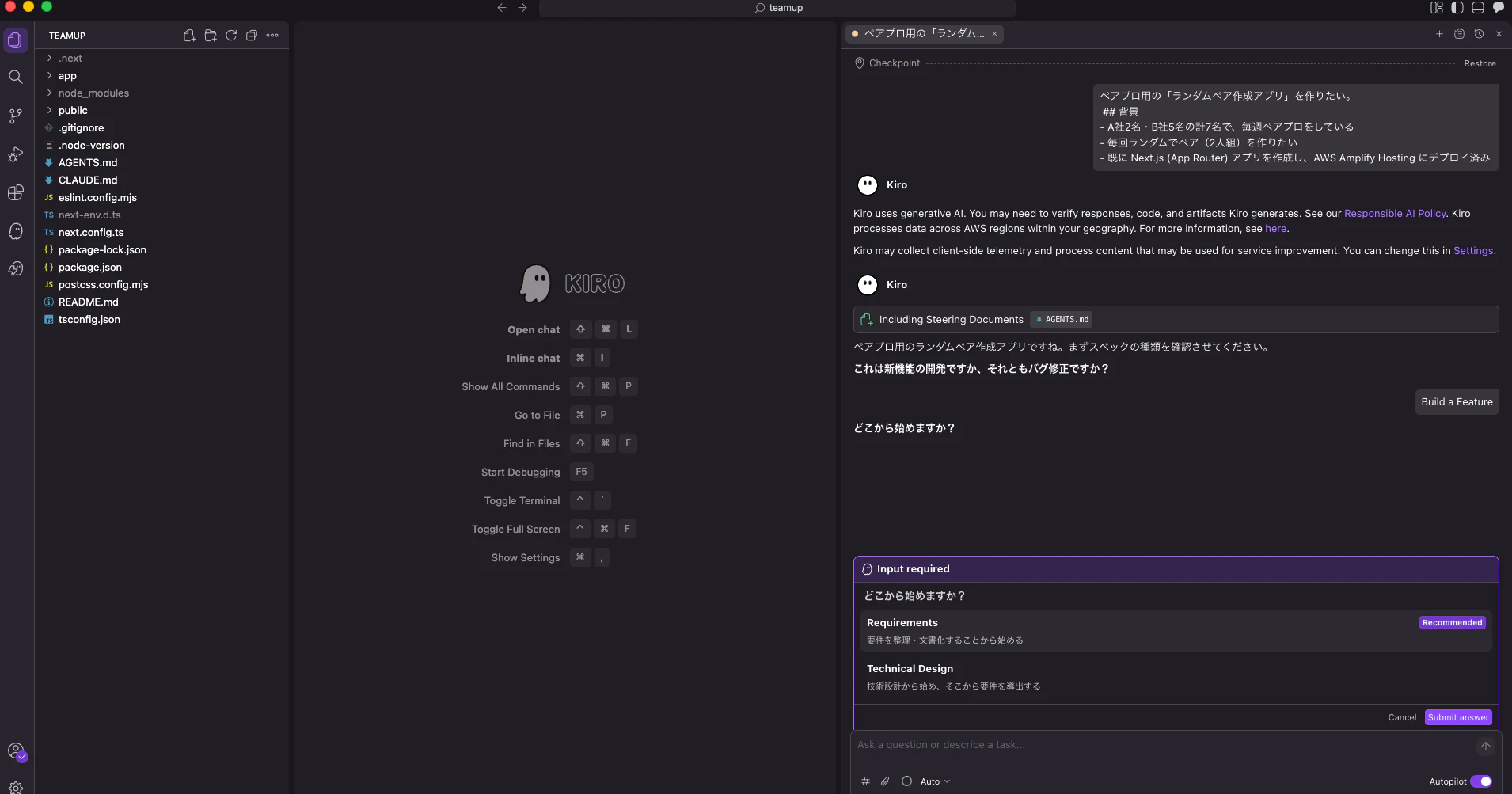This screenshot has height=794, width=1512.
Task: Open the chat task list icon
Action: [1460, 34]
